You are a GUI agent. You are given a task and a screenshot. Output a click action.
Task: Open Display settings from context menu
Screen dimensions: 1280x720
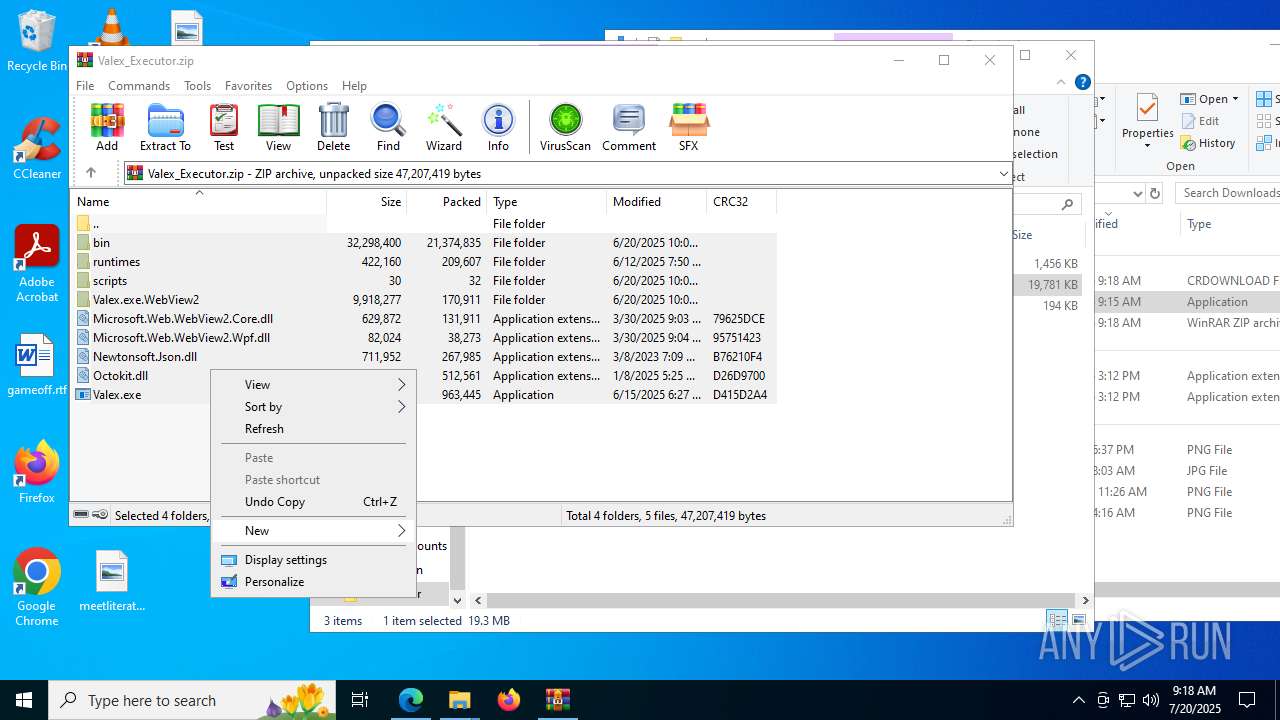313,559
